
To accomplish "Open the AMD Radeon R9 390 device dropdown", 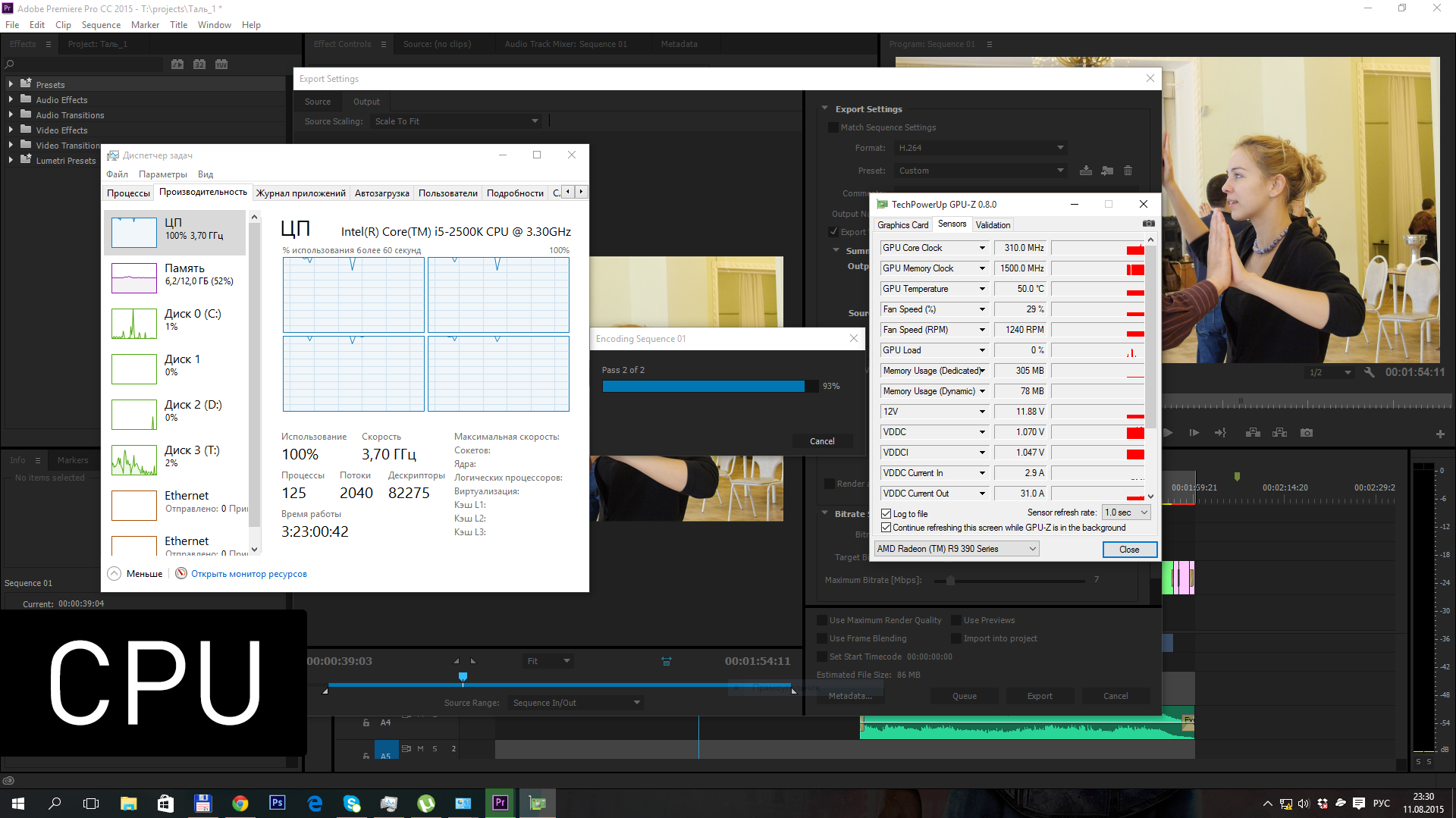I will click(956, 549).
